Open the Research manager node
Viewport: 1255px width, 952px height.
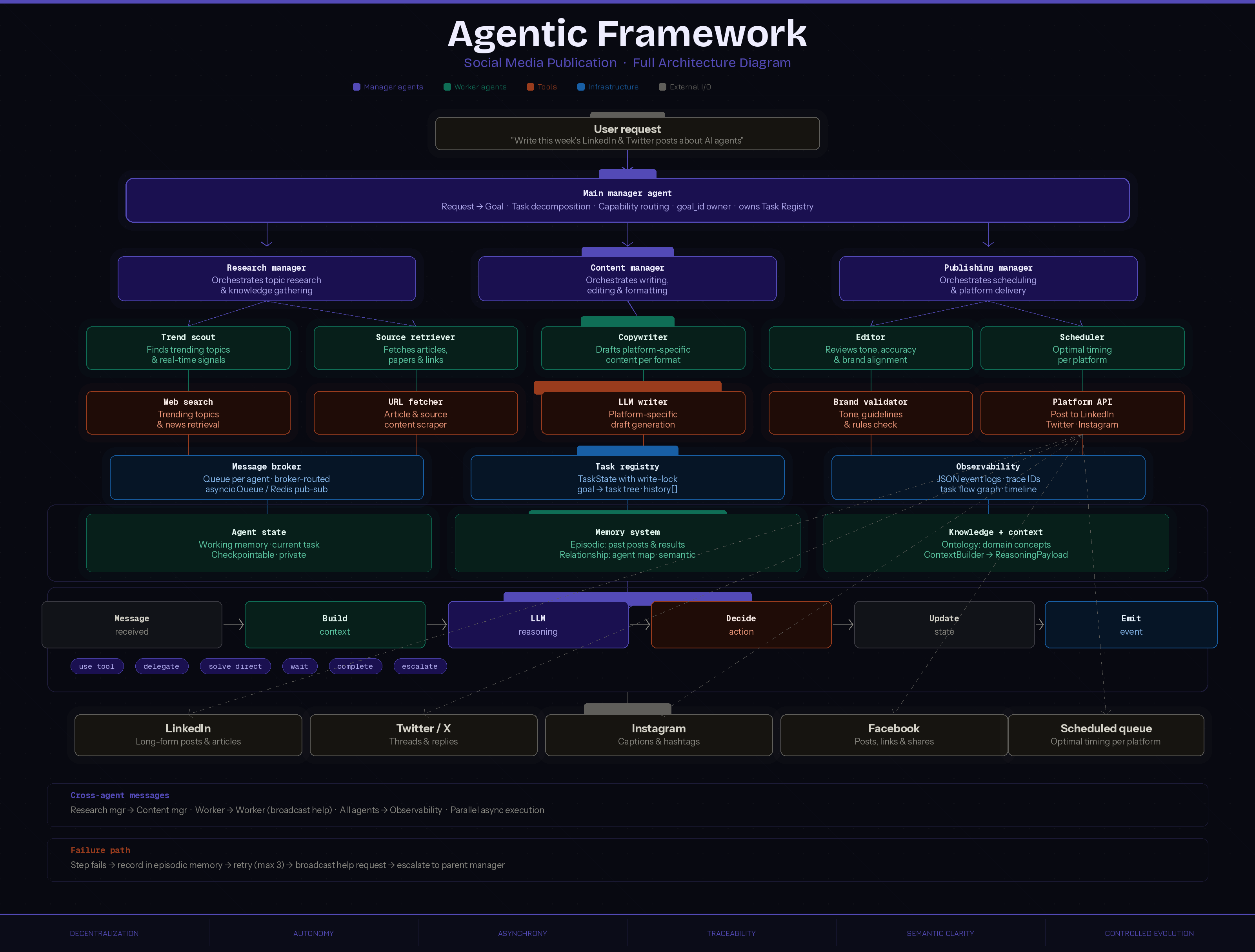click(267, 279)
